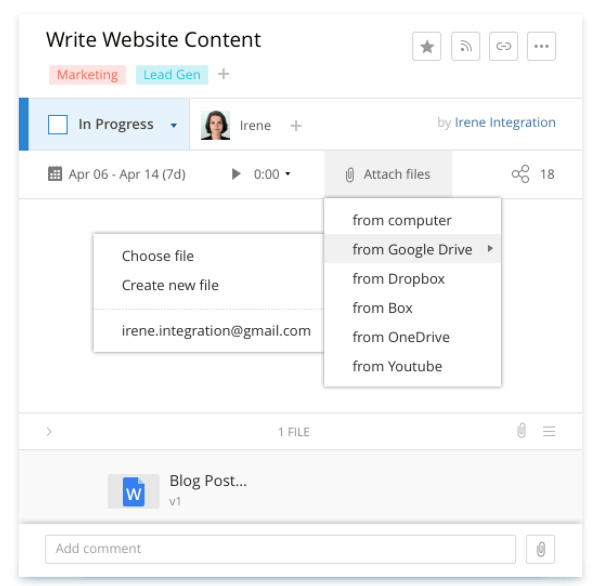Click the paperclip beside the comment box
This screenshot has width=595, height=586.
click(540, 549)
